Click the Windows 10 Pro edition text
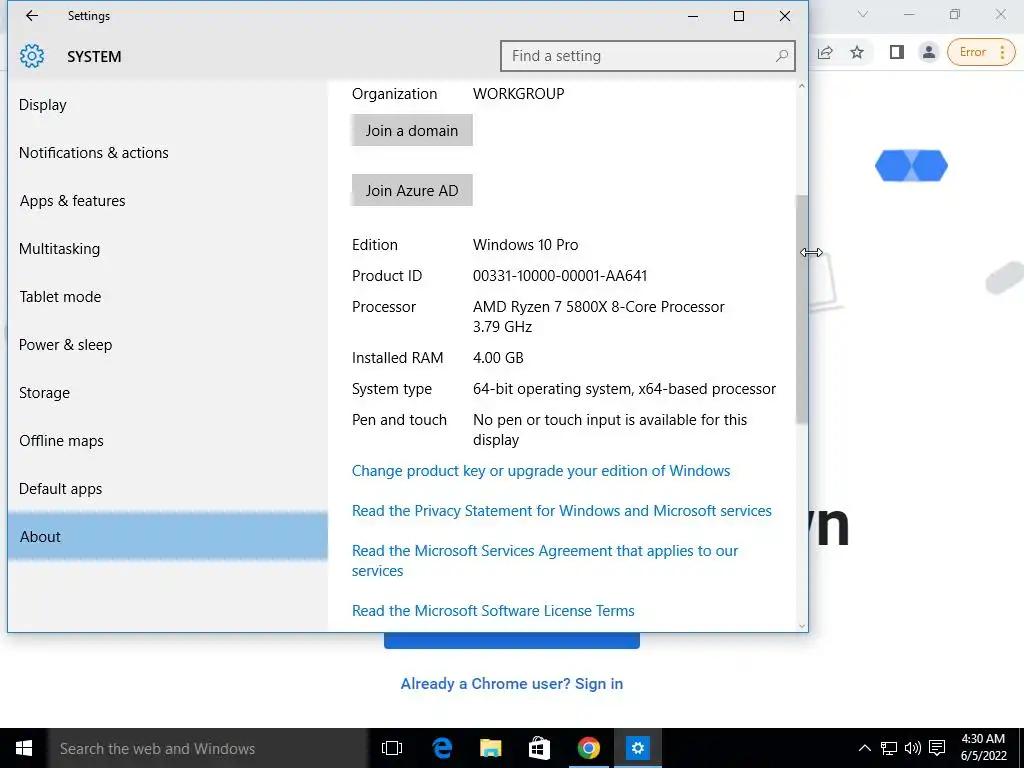 click(525, 245)
